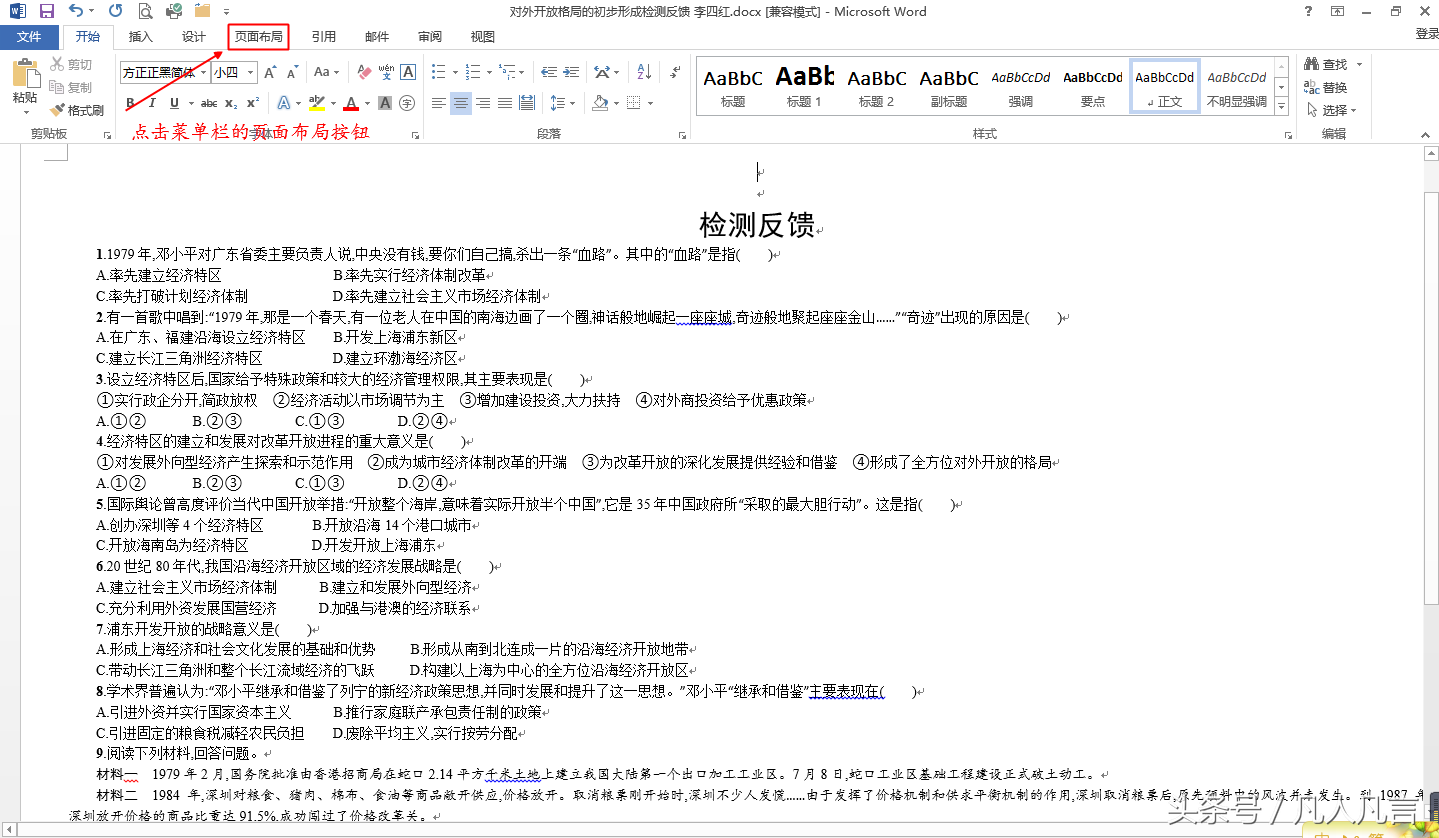Image resolution: width=1439 pixels, height=838 pixels.
Task: Open Word Help question mark
Action: (x=1310, y=11)
